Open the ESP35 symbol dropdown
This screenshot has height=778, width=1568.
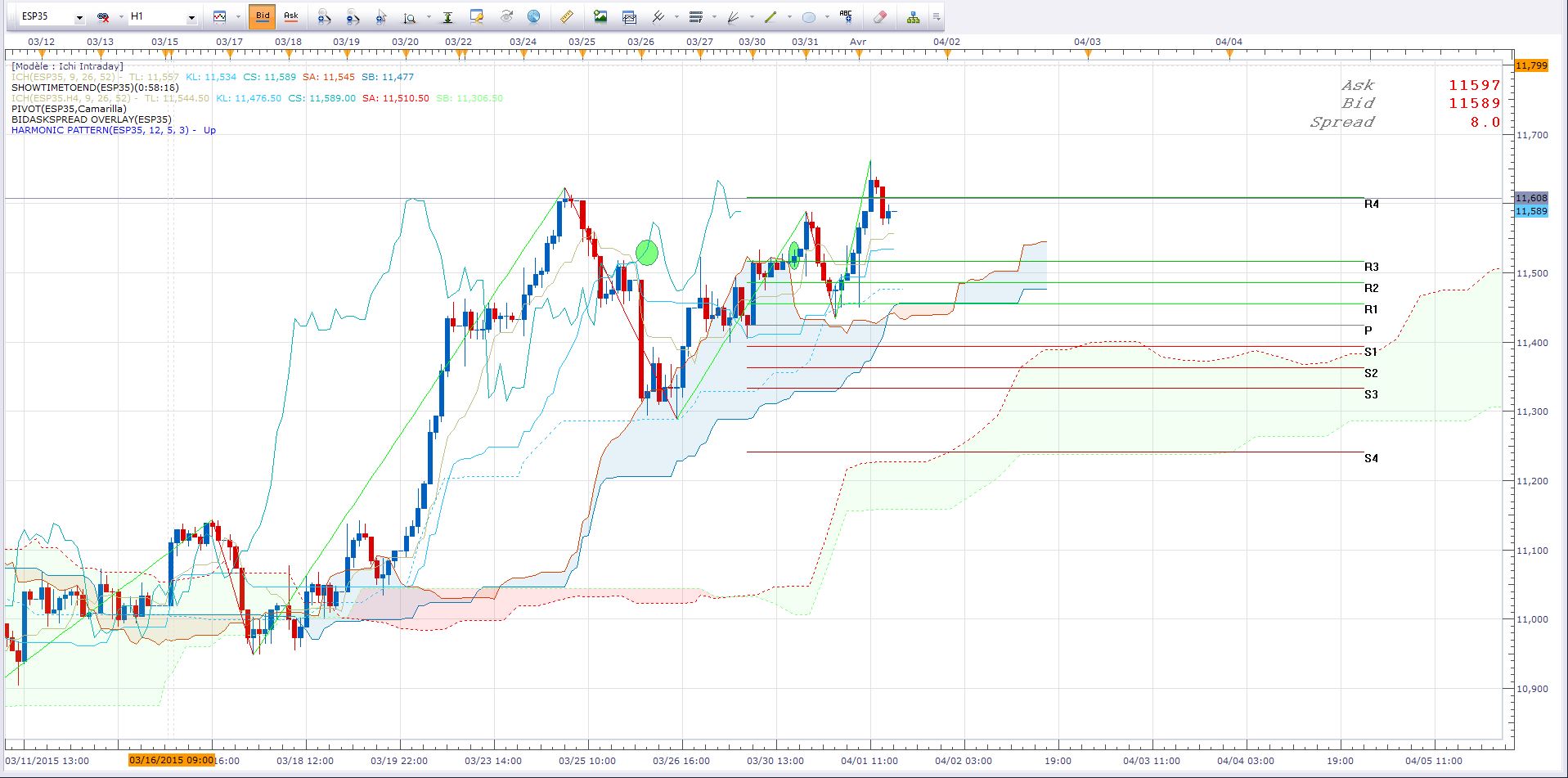click(79, 17)
